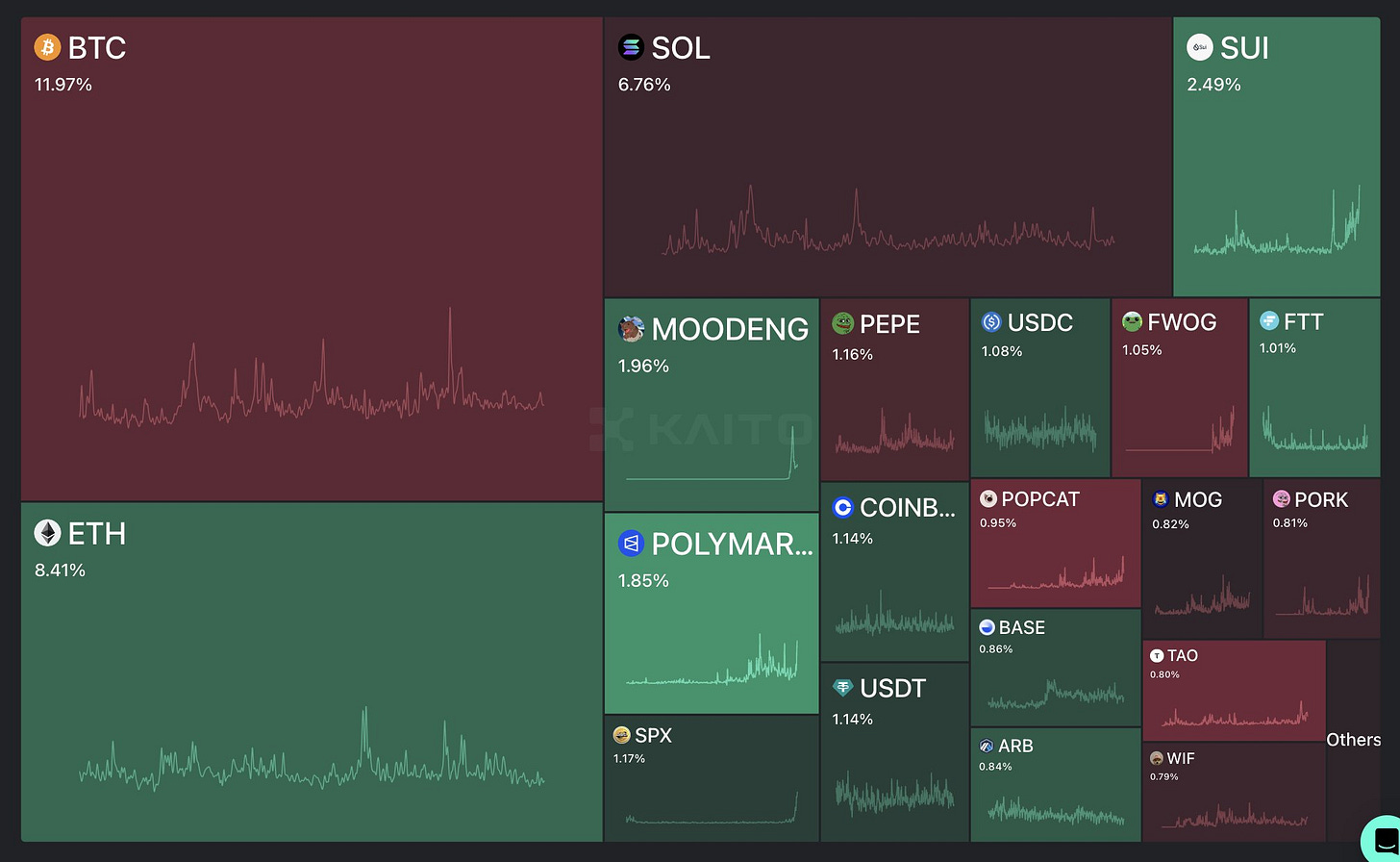This screenshot has width=1400, height=862.
Task: Click the POPCAT 0.95% value
Action: 998,523
